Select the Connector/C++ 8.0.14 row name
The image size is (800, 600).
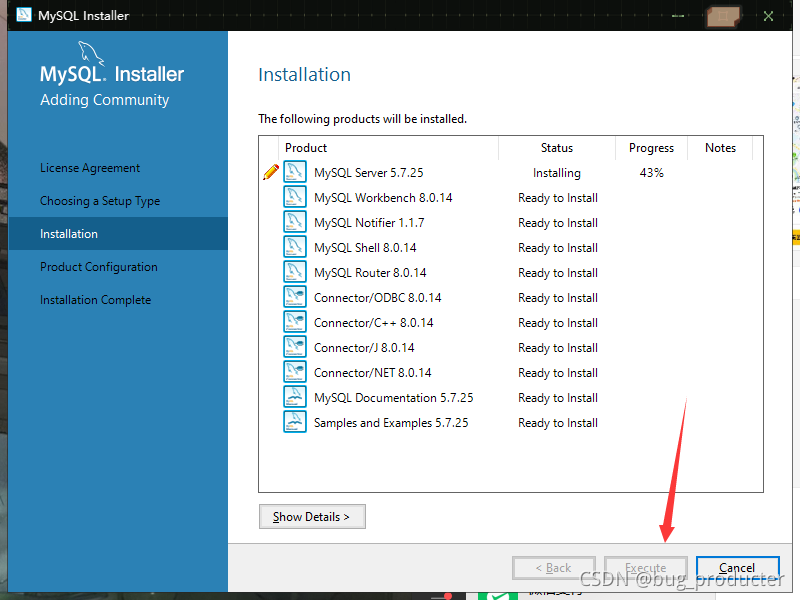coord(373,323)
